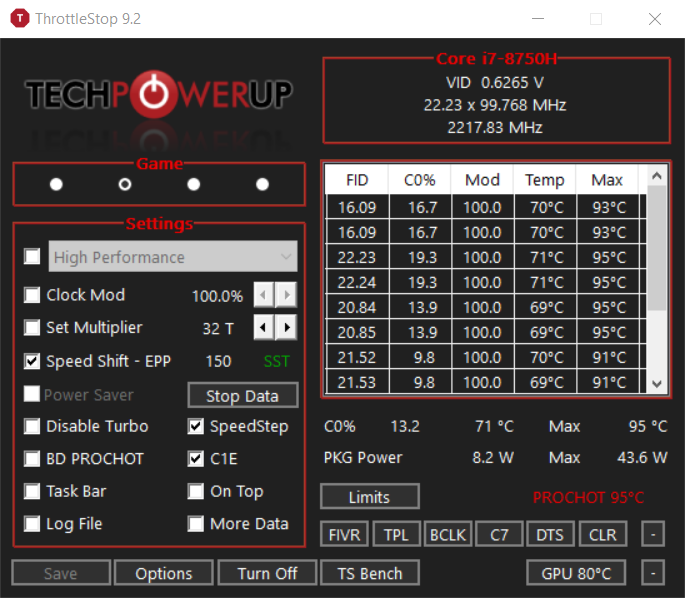The height and width of the screenshot is (598, 685).
Task: Open the High Performance dropdown
Action: click(173, 256)
